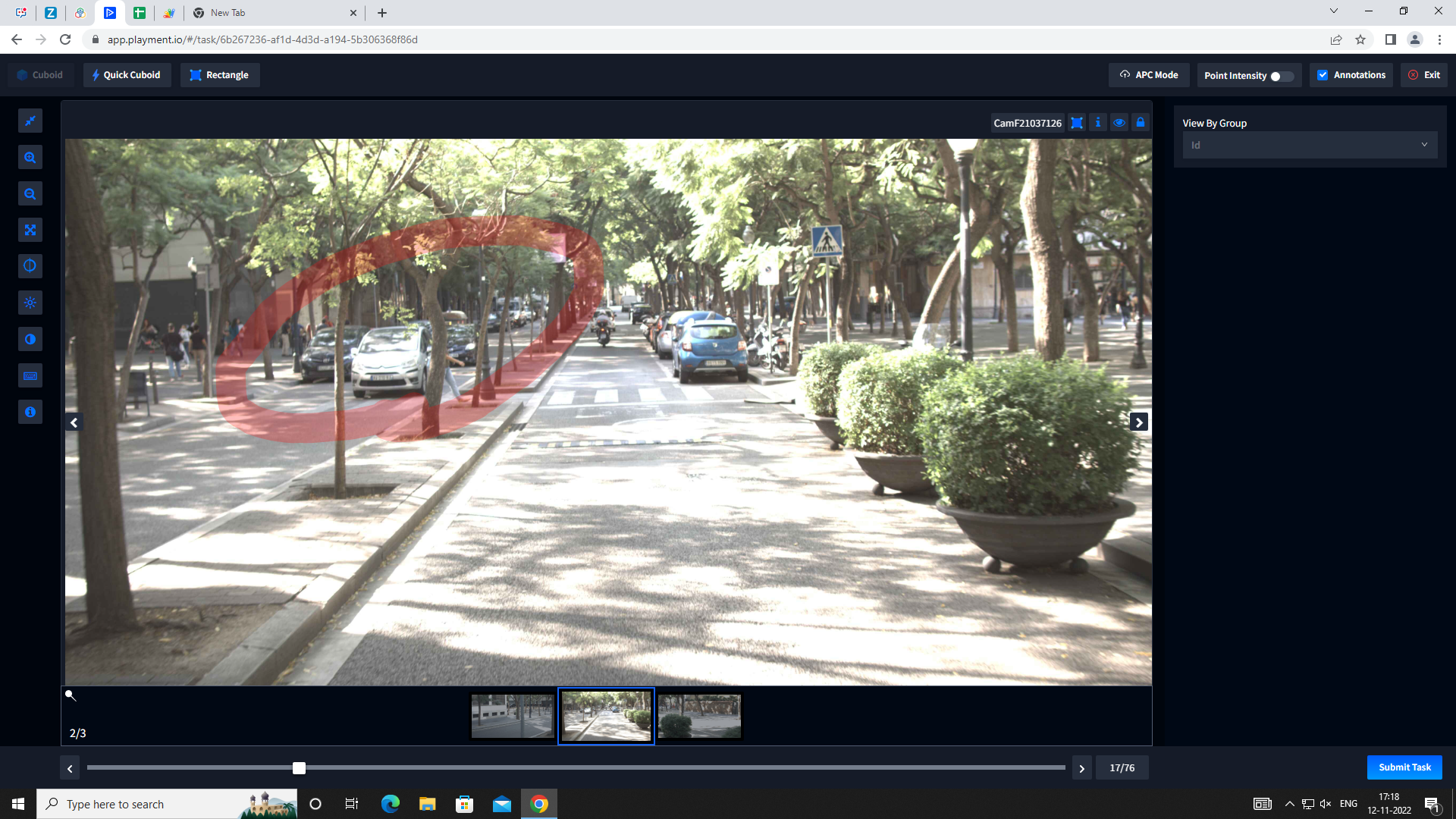The height and width of the screenshot is (819, 1456).
Task: Click the collapse view arrows icon
Action: coord(30,121)
